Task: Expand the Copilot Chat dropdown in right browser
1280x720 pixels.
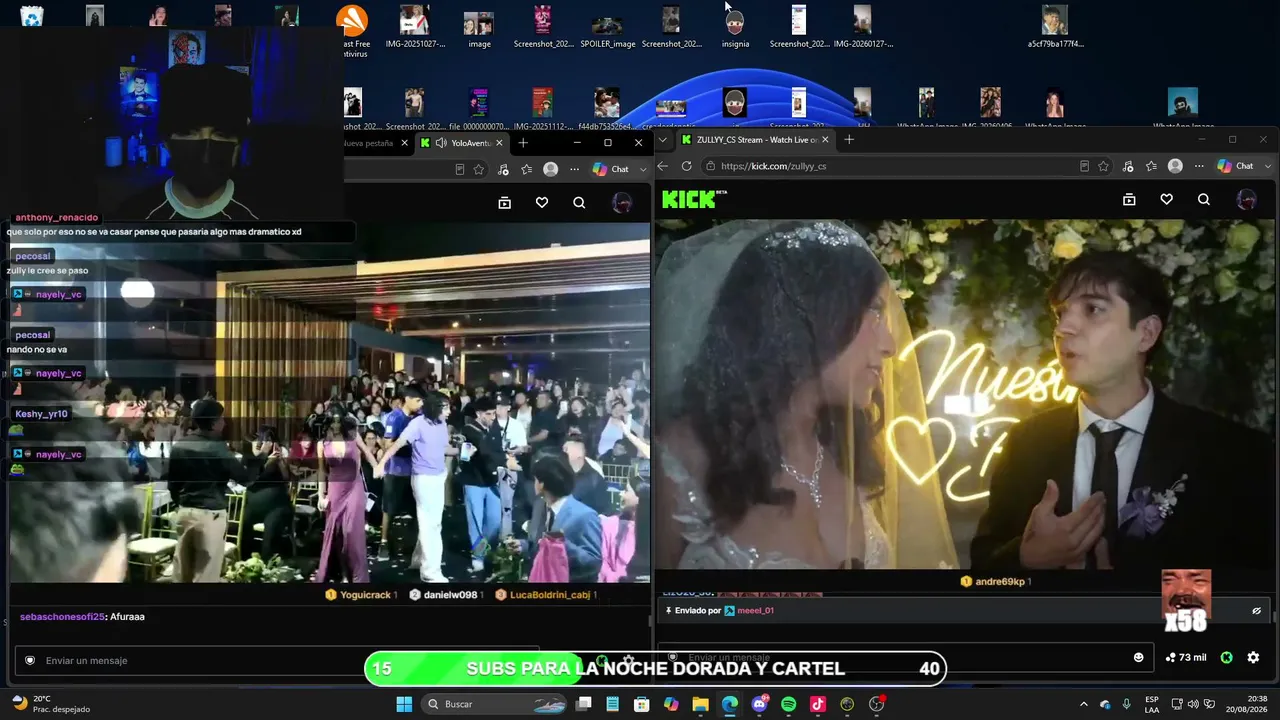Action: coord(1268,166)
